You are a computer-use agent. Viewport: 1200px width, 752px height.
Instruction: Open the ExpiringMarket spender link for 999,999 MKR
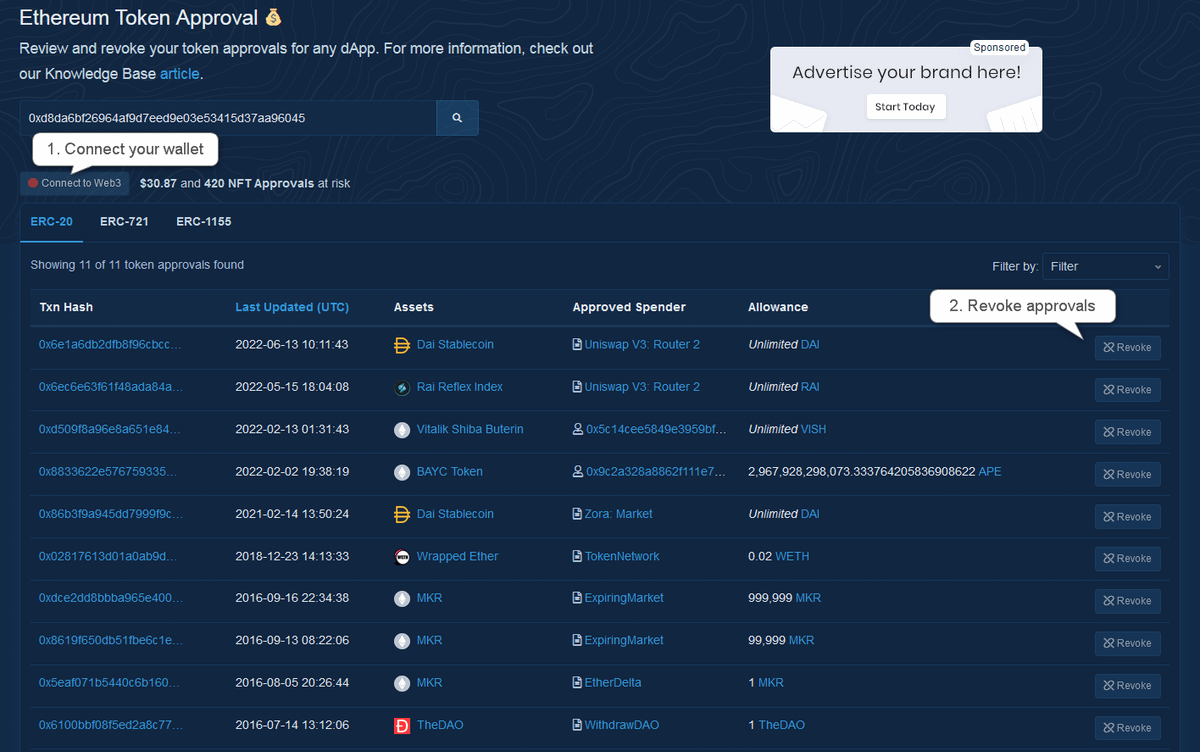tap(623, 598)
